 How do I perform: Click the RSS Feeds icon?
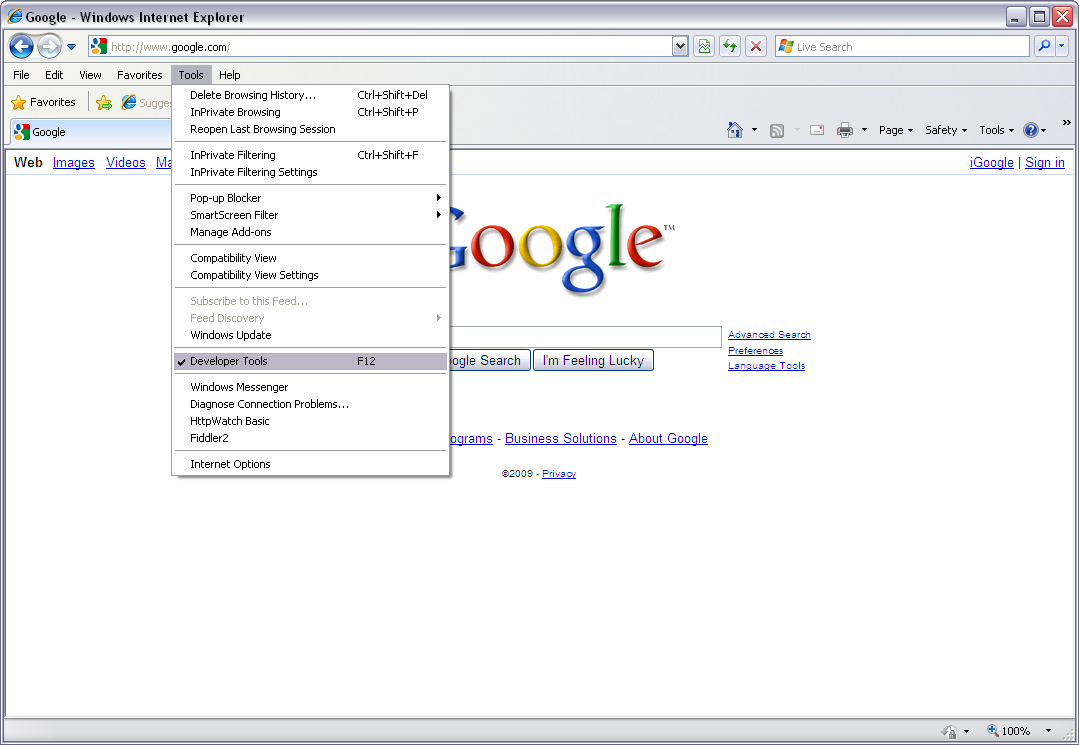[777, 130]
